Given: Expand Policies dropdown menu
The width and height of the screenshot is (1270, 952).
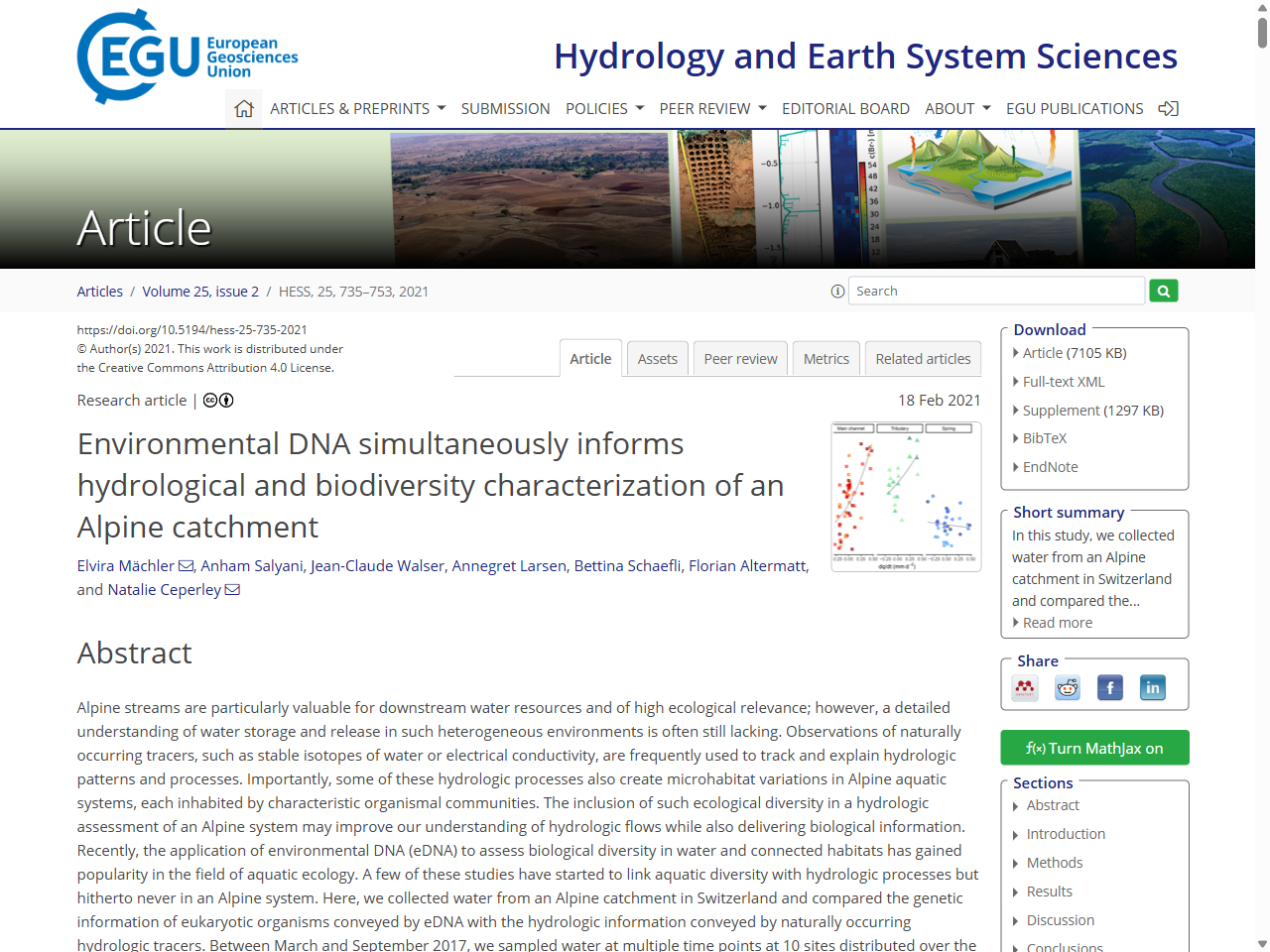Looking at the screenshot, I should (605, 109).
